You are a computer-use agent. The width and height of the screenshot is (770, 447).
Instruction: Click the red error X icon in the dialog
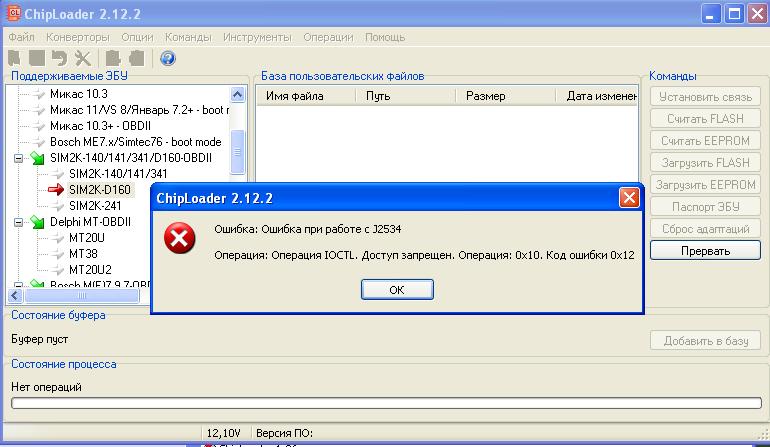point(179,238)
